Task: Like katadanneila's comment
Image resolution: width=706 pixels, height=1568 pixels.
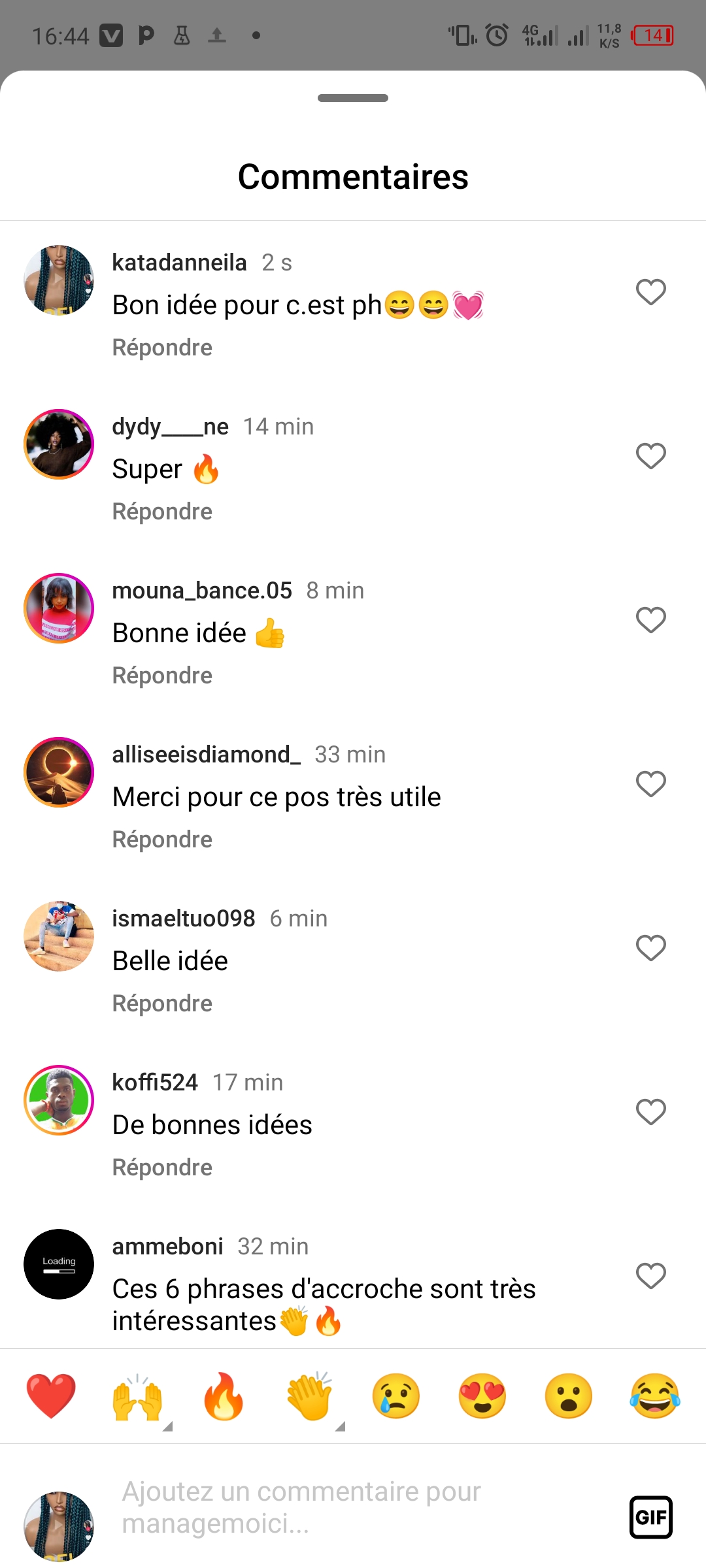Action: [651, 292]
